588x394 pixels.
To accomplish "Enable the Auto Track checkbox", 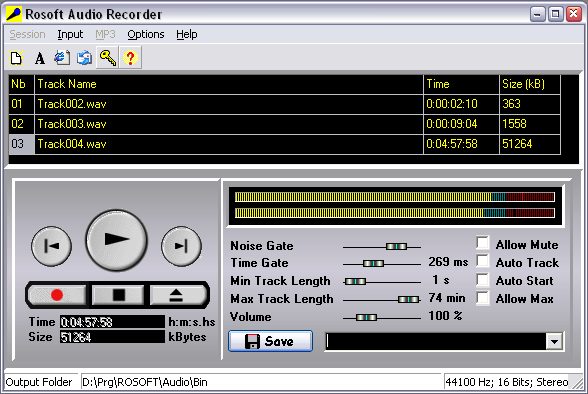I will [483, 261].
